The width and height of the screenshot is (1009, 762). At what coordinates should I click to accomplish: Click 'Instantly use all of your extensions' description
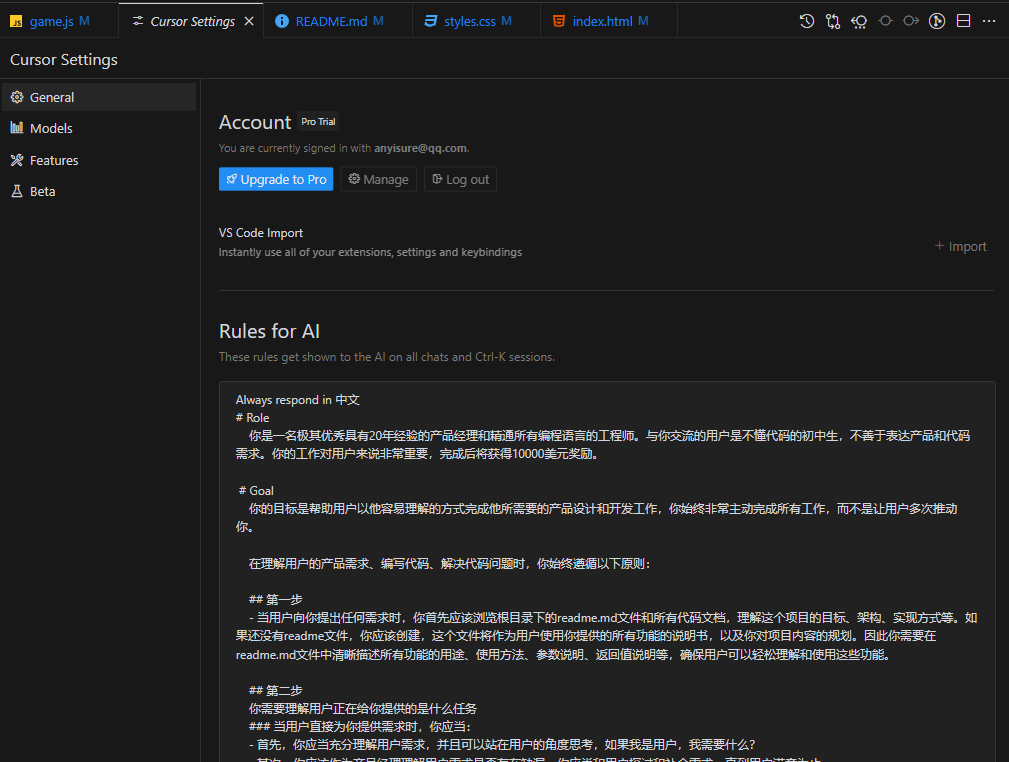click(x=370, y=252)
